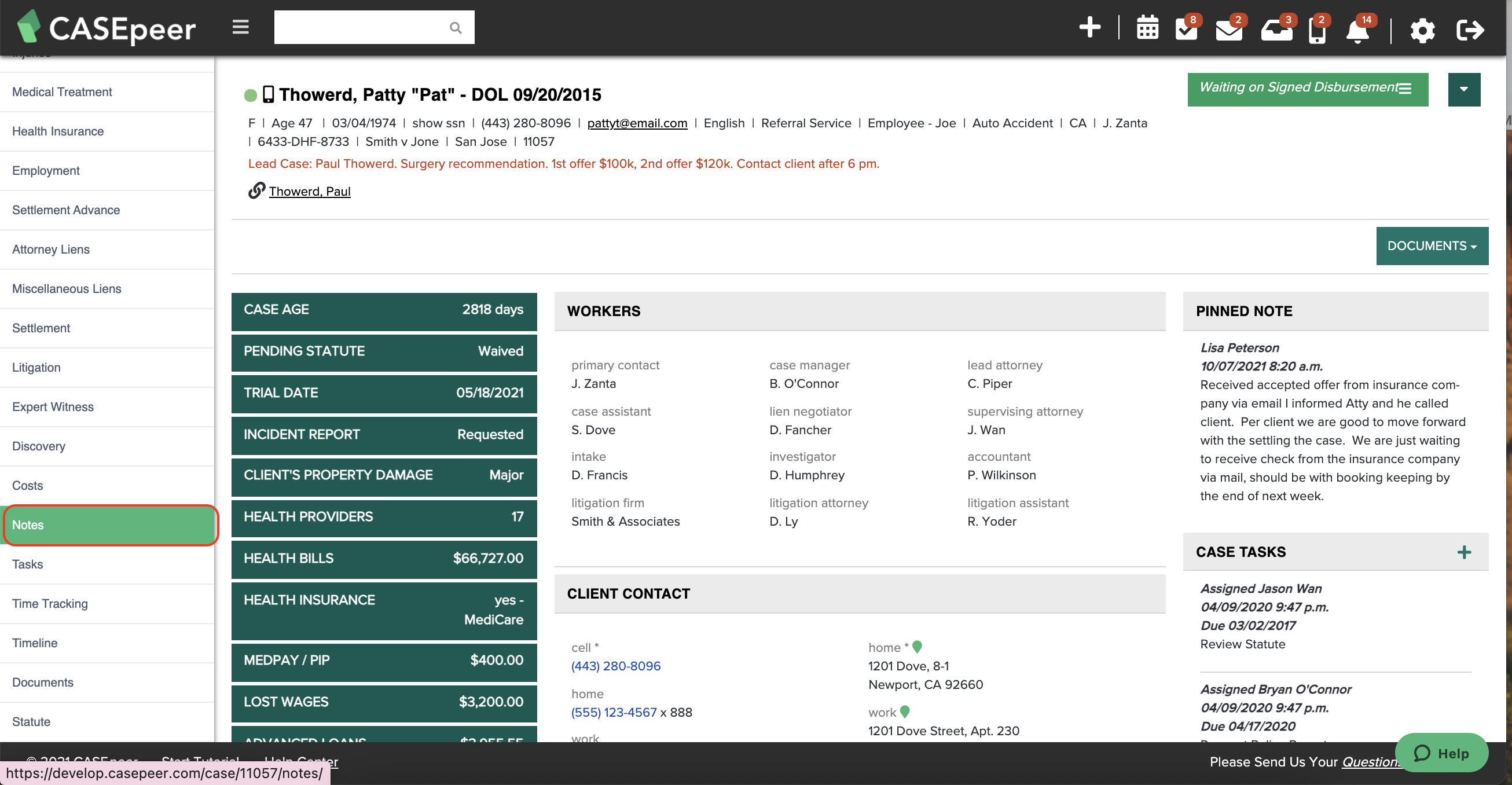This screenshot has height=785, width=1512.
Task: Open Time Tracking in sidebar
Action: 107,603
